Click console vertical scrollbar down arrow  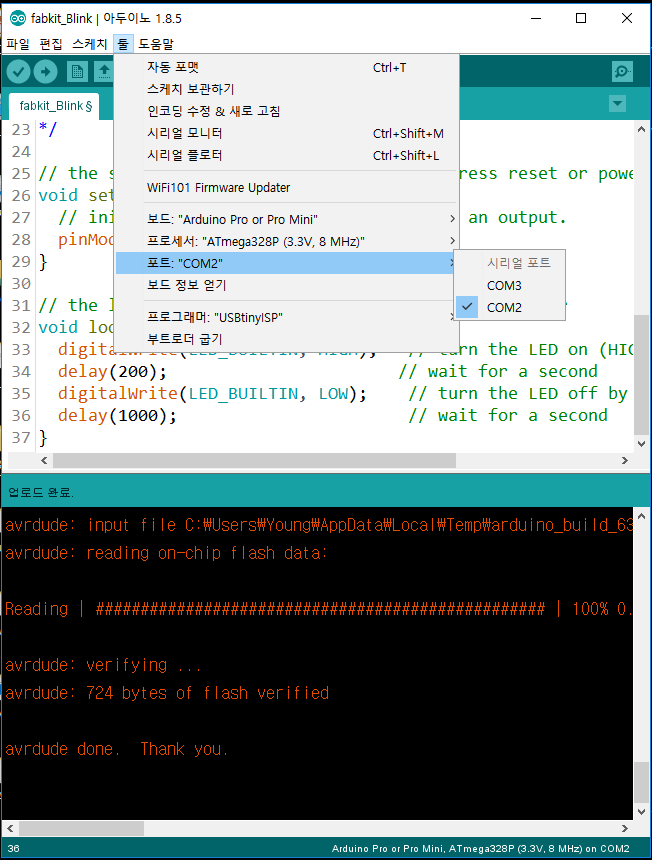click(642, 812)
